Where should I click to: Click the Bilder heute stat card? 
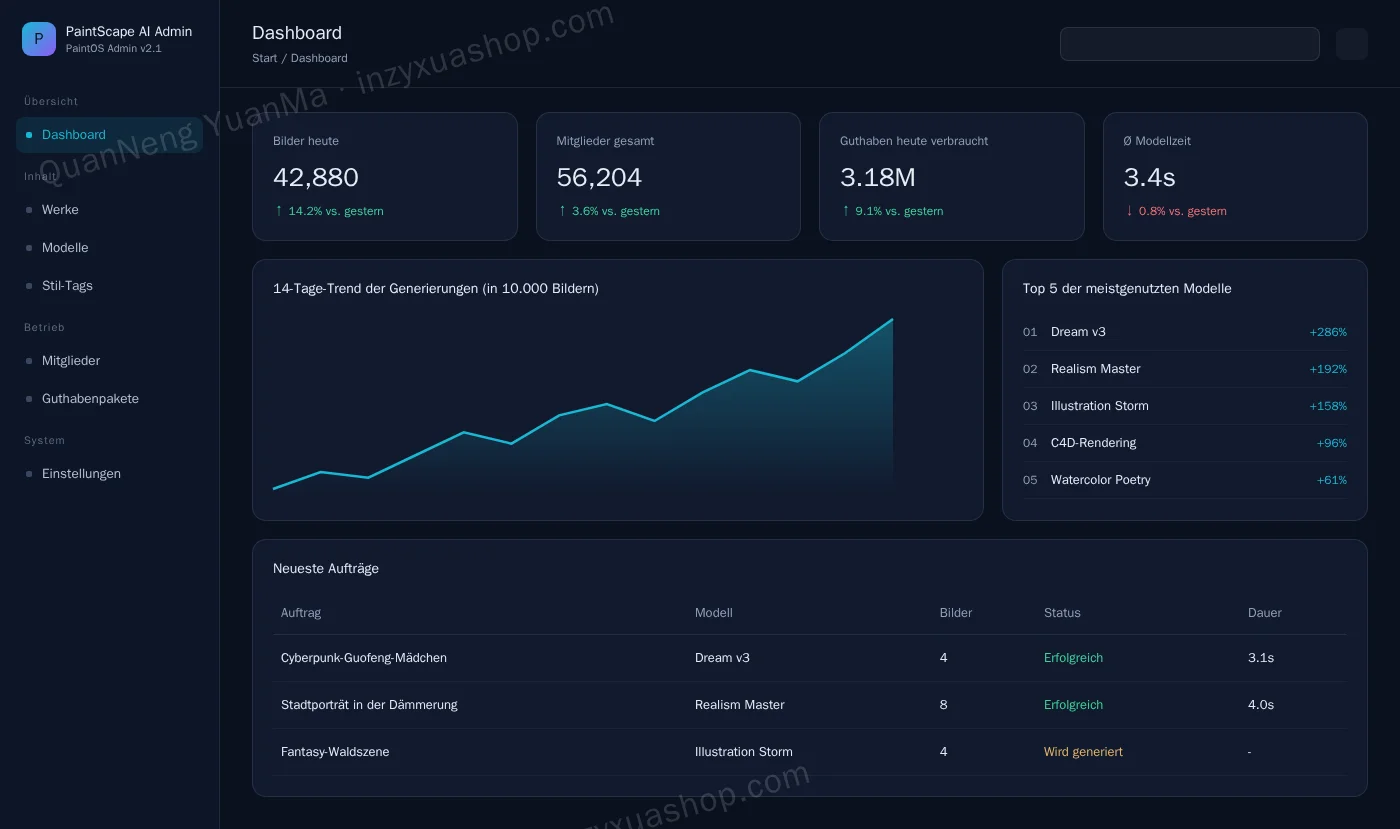pyautogui.click(x=385, y=176)
